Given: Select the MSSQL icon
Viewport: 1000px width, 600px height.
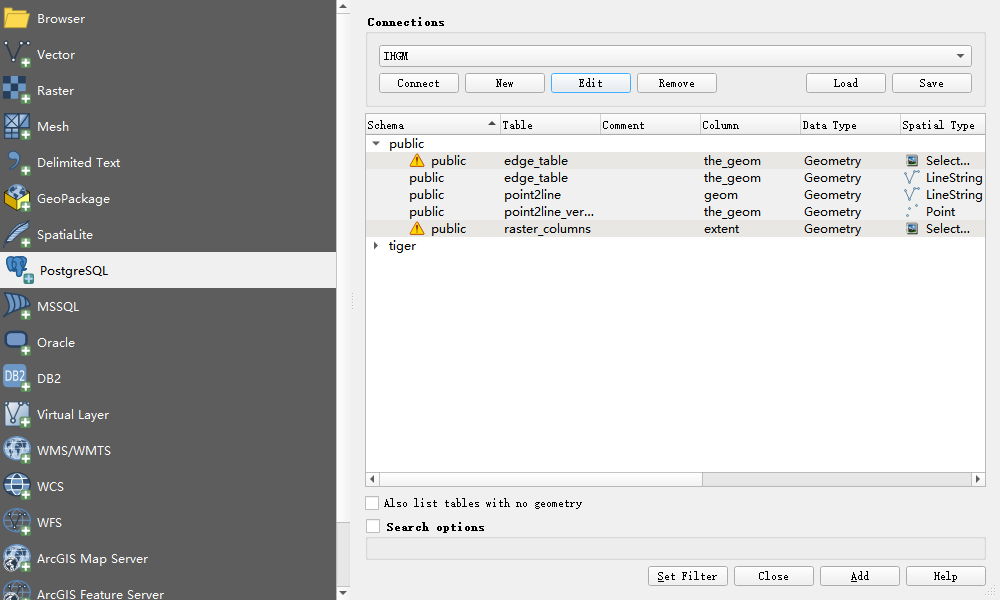Looking at the screenshot, I should [x=17, y=306].
